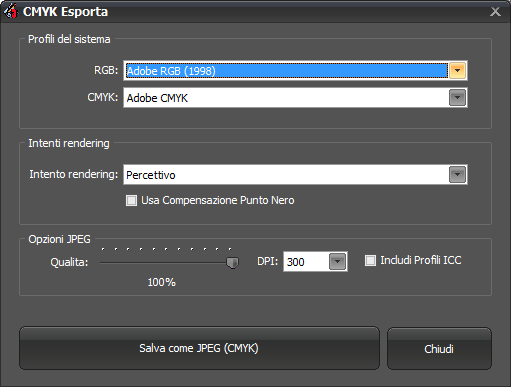Screen dimensions: 511x387
Task: Click the Percettivo combo box field
Action: [295, 175]
